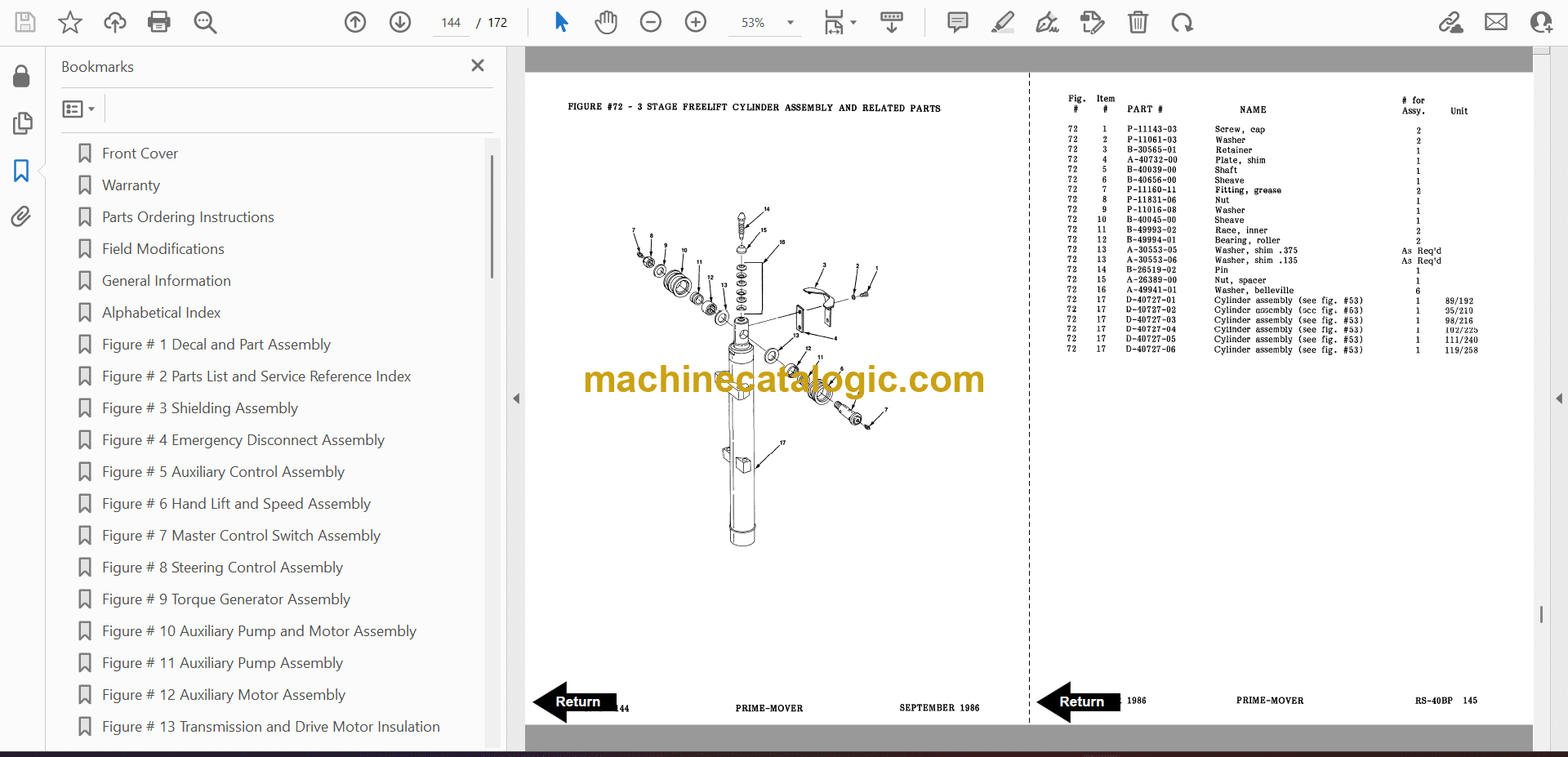Viewport: 1568px width, 757px height.
Task: Jump to the Warranty bookmark
Action: click(131, 185)
